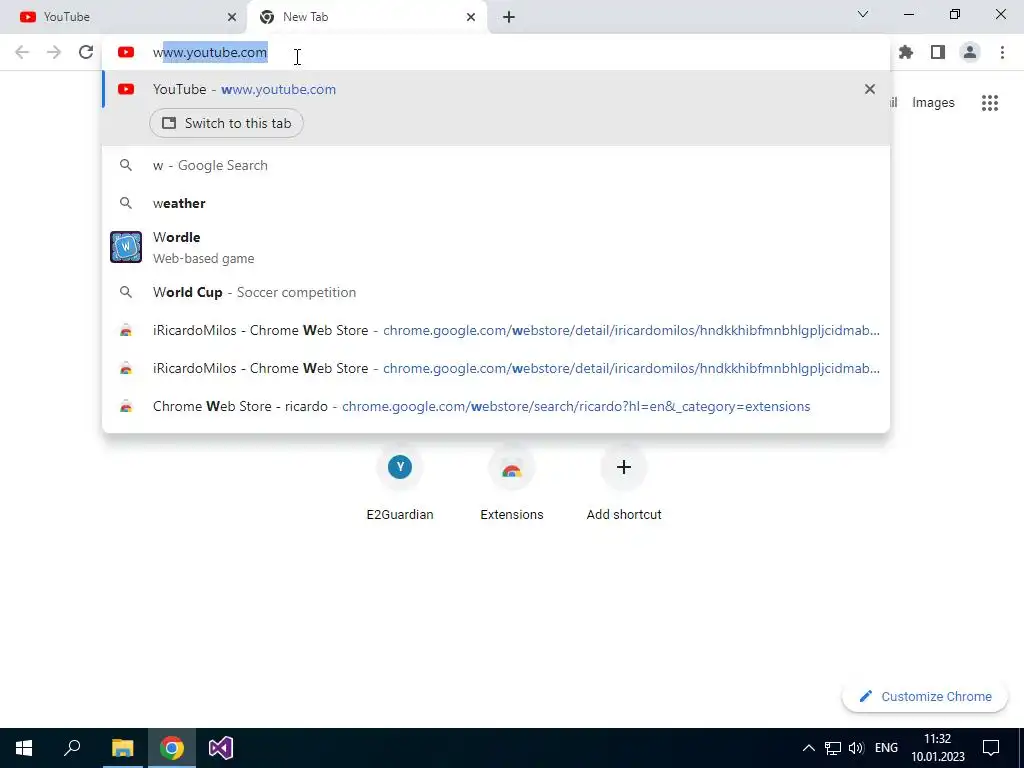Image resolution: width=1024 pixels, height=768 pixels.
Task: Open the Chrome Web Store - ricardo suggestion
Action: [496, 406]
